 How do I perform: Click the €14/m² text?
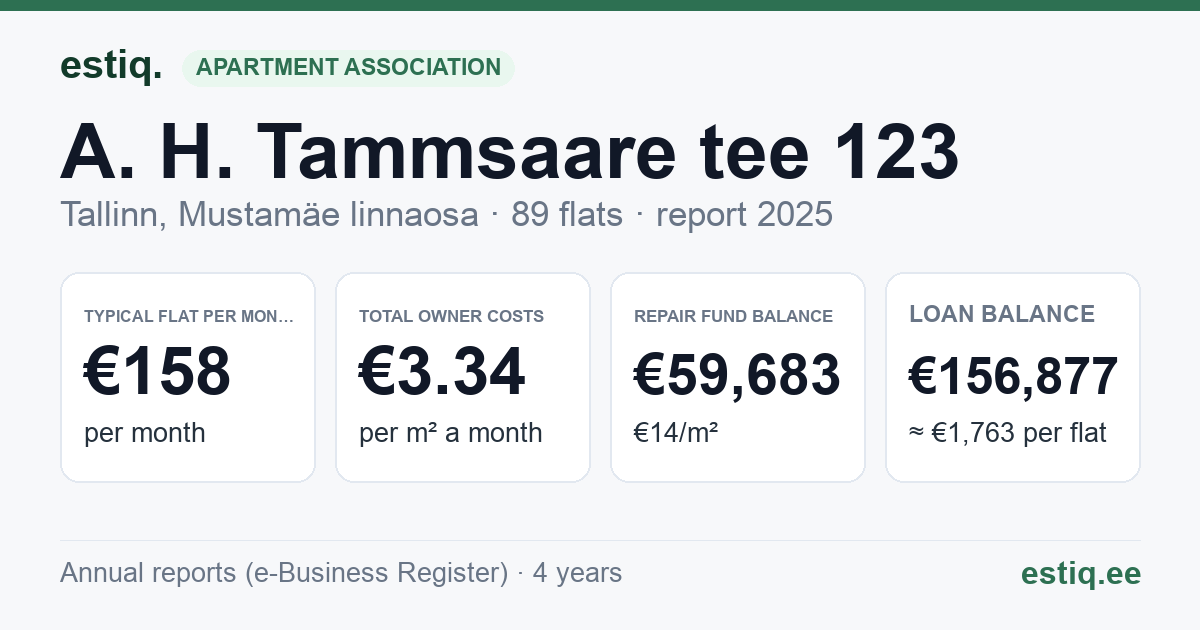pos(676,433)
